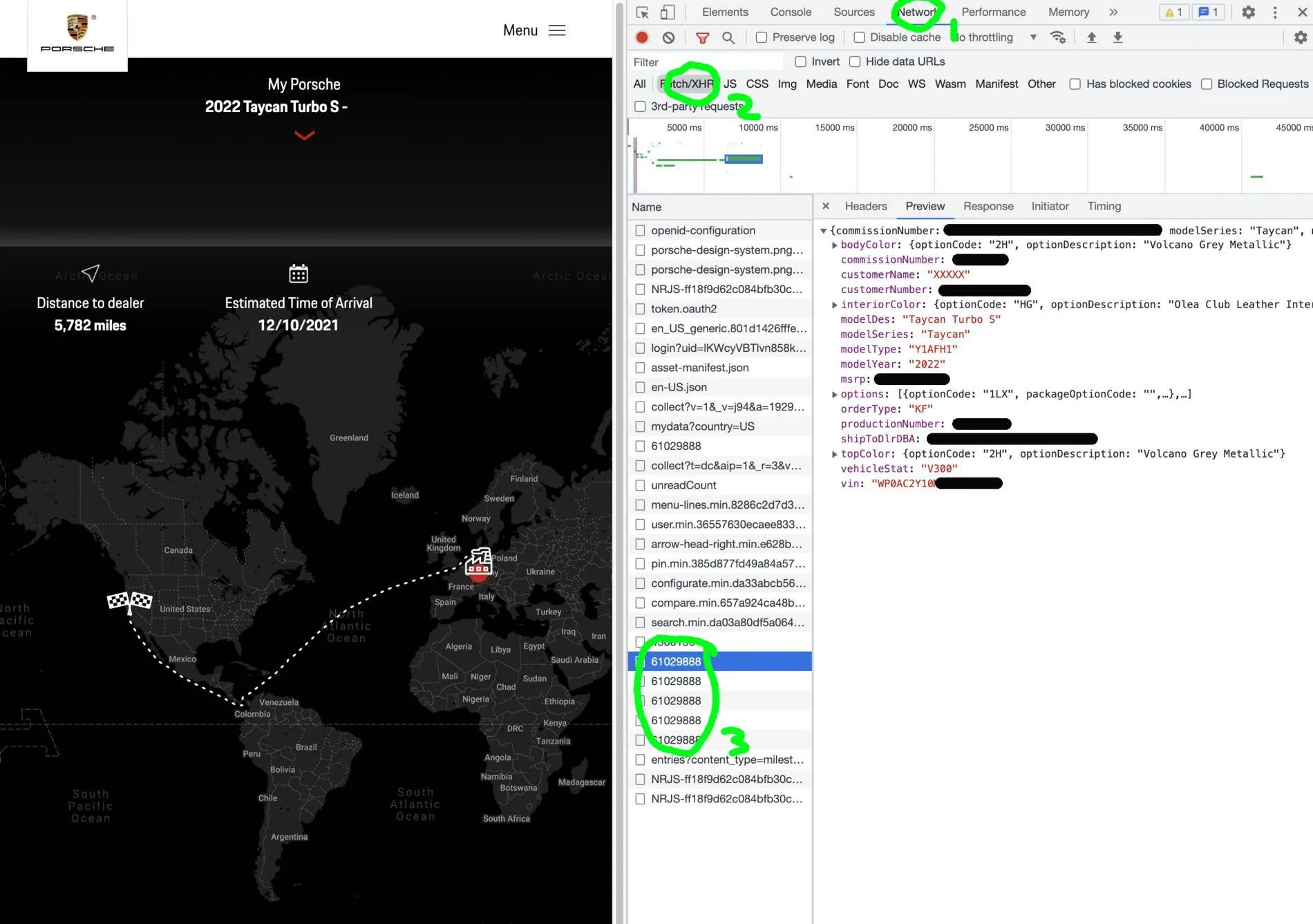Click the calendar arrival icon
1313x924 pixels.
tap(299, 274)
